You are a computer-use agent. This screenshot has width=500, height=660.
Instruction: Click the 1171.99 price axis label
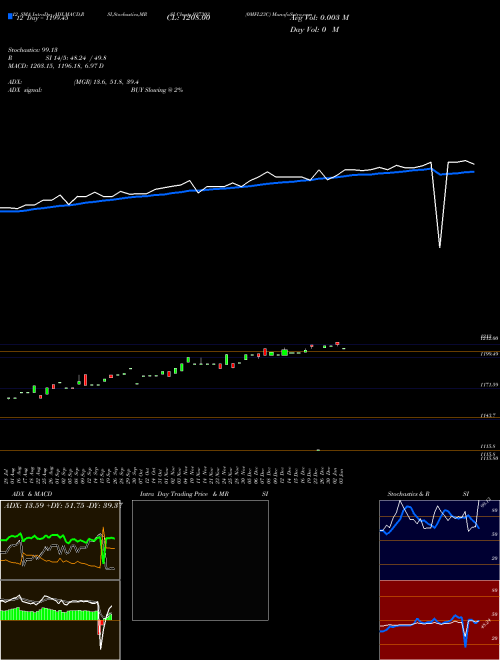tap(489, 385)
